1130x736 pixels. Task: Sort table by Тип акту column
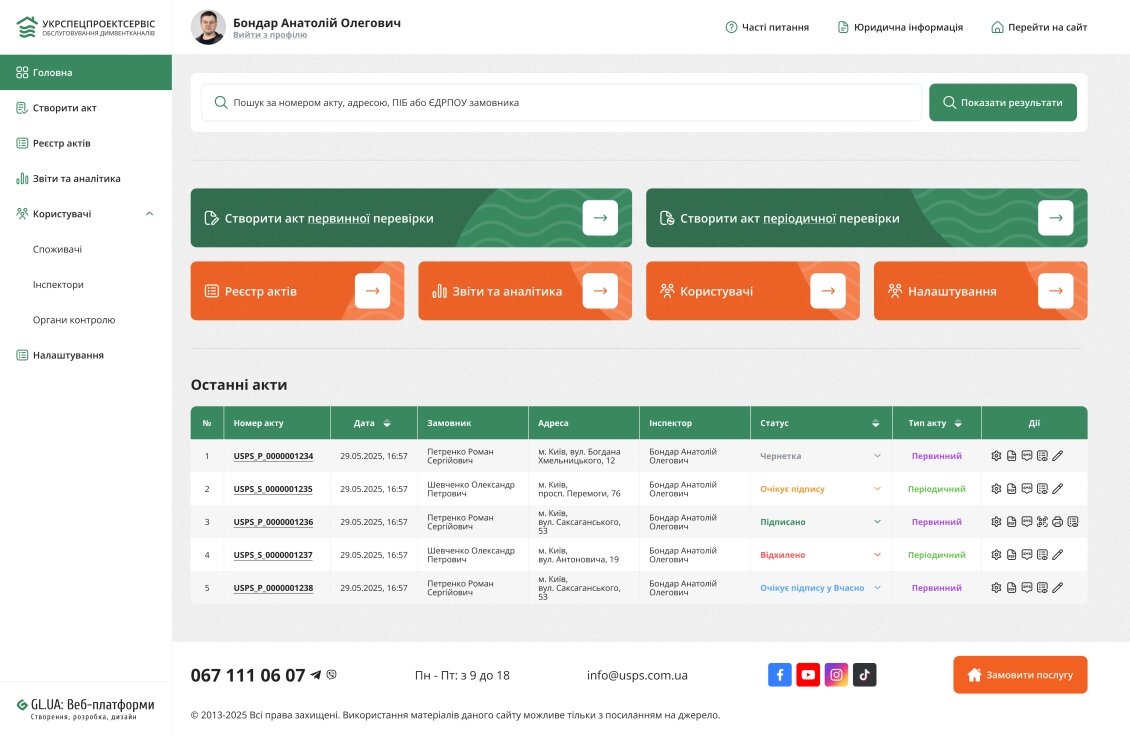(x=958, y=423)
